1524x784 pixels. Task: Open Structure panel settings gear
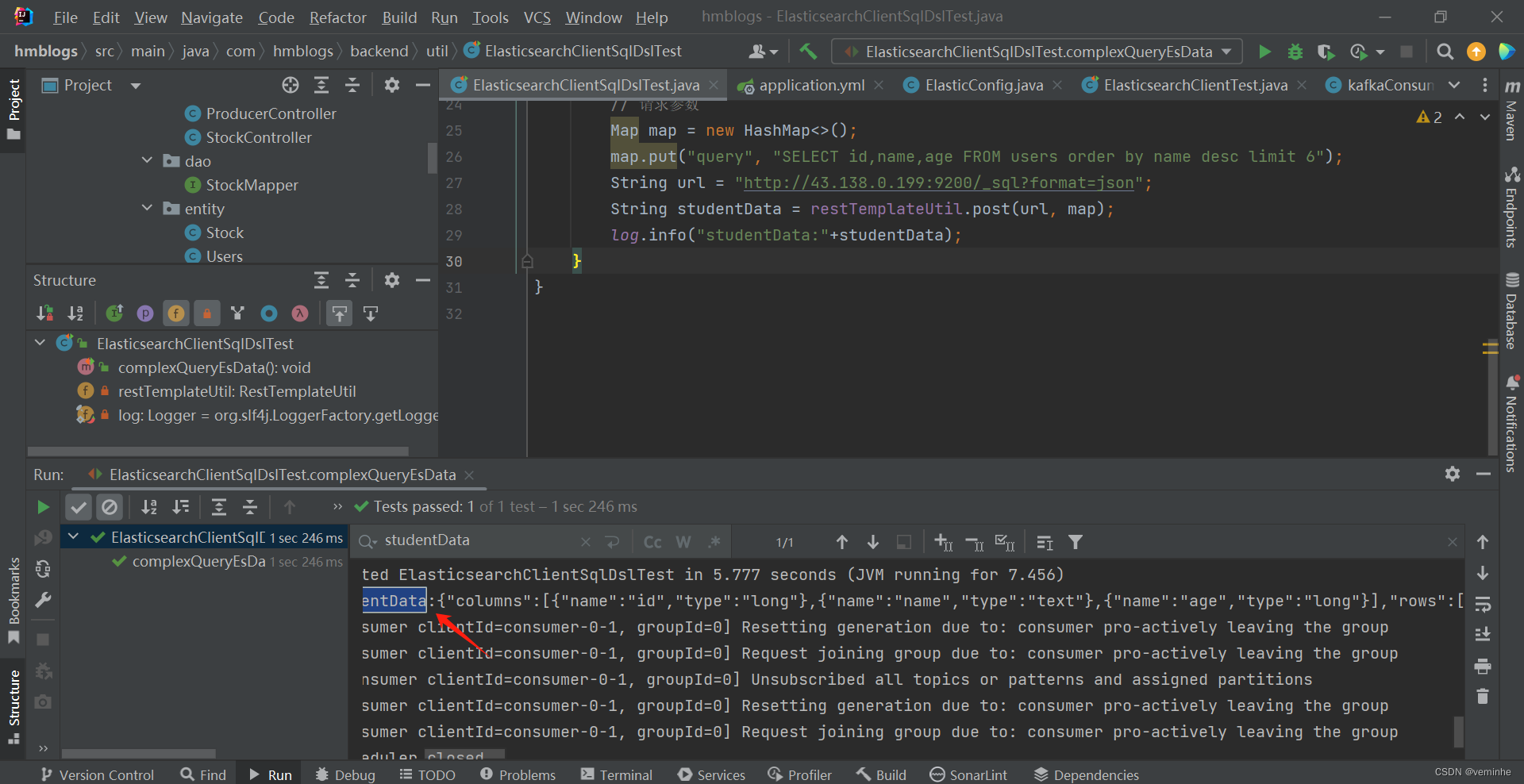point(392,280)
